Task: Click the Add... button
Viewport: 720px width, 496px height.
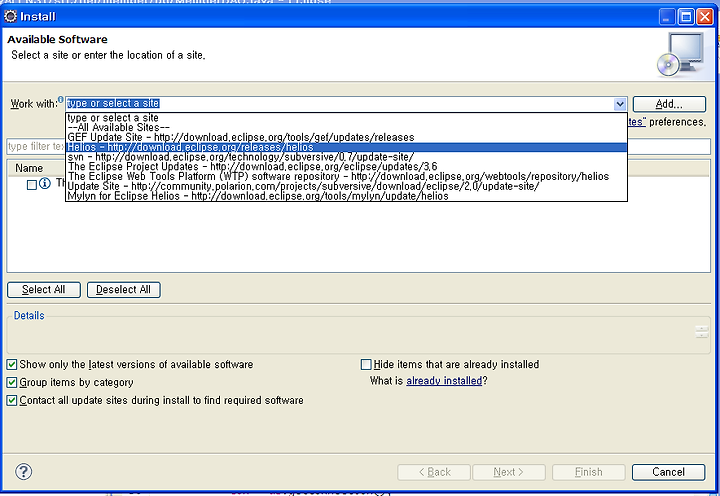Action: pyautogui.click(x=669, y=104)
